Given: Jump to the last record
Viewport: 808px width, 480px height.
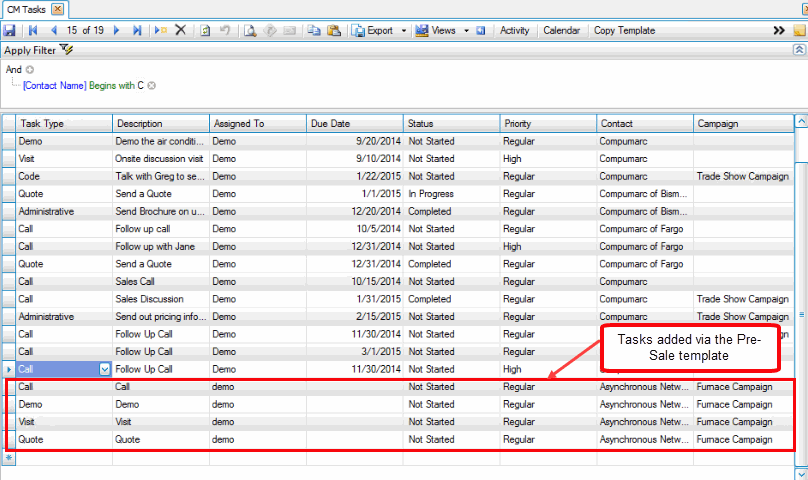Looking at the screenshot, I should pyautogui.click(x=137, y=30).
